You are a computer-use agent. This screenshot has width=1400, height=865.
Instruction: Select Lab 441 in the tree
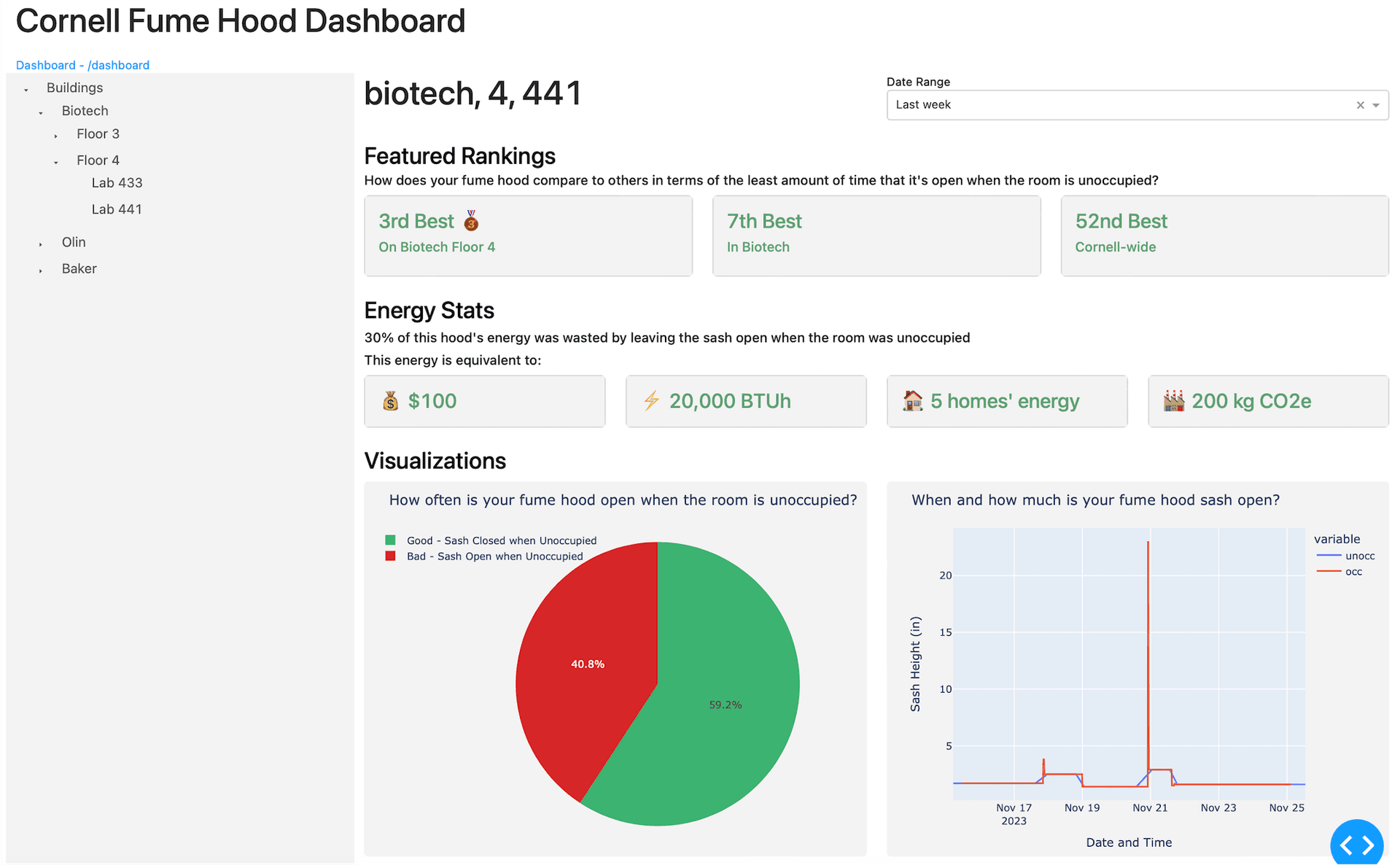coord(117,209)
